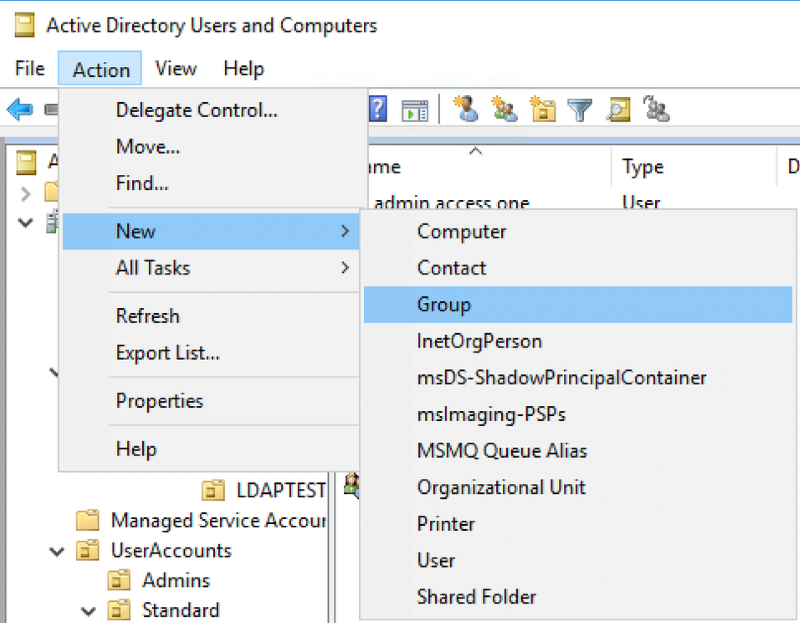Create a new Computer object
The image size is (800, 623).
(578, 232)
